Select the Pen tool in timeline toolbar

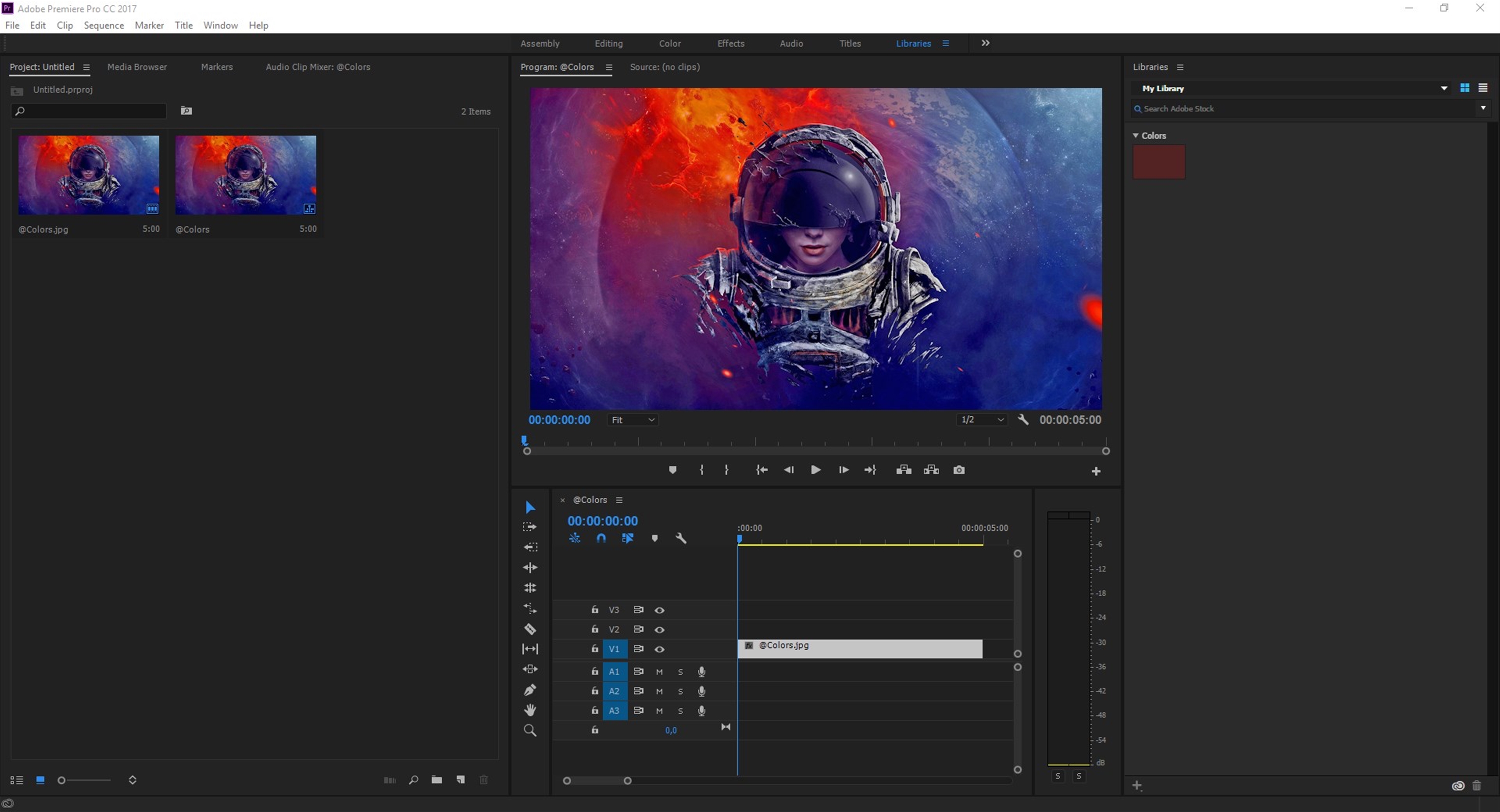click(x=530, y=690)
